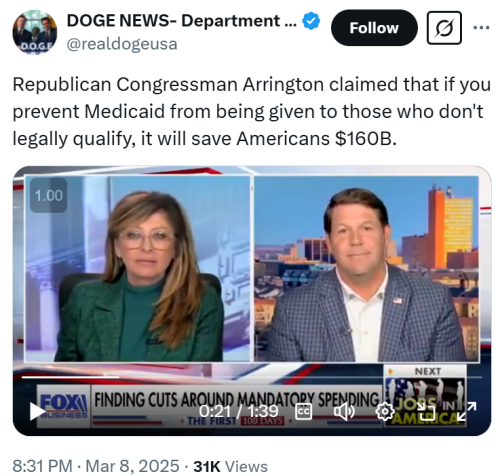Open the 8:31 PM · Mar 8, 2025 timestamp
500x476 pixels.
pyautogui.click(x=96, y=466)
